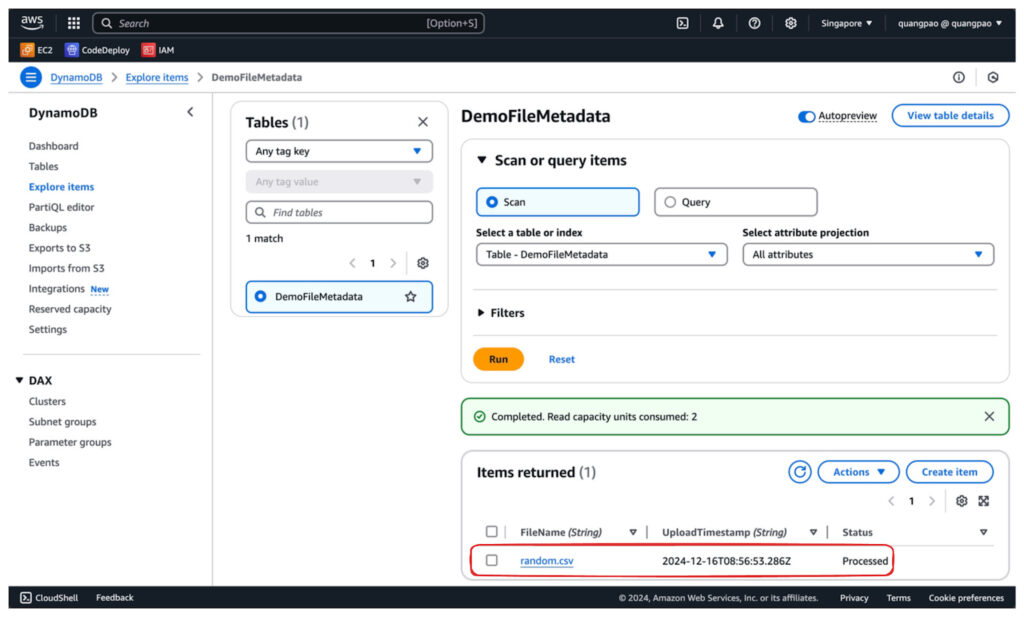Click the Create item button
This screenshot has height=617, width=1024.
click(x=950, y=471)
